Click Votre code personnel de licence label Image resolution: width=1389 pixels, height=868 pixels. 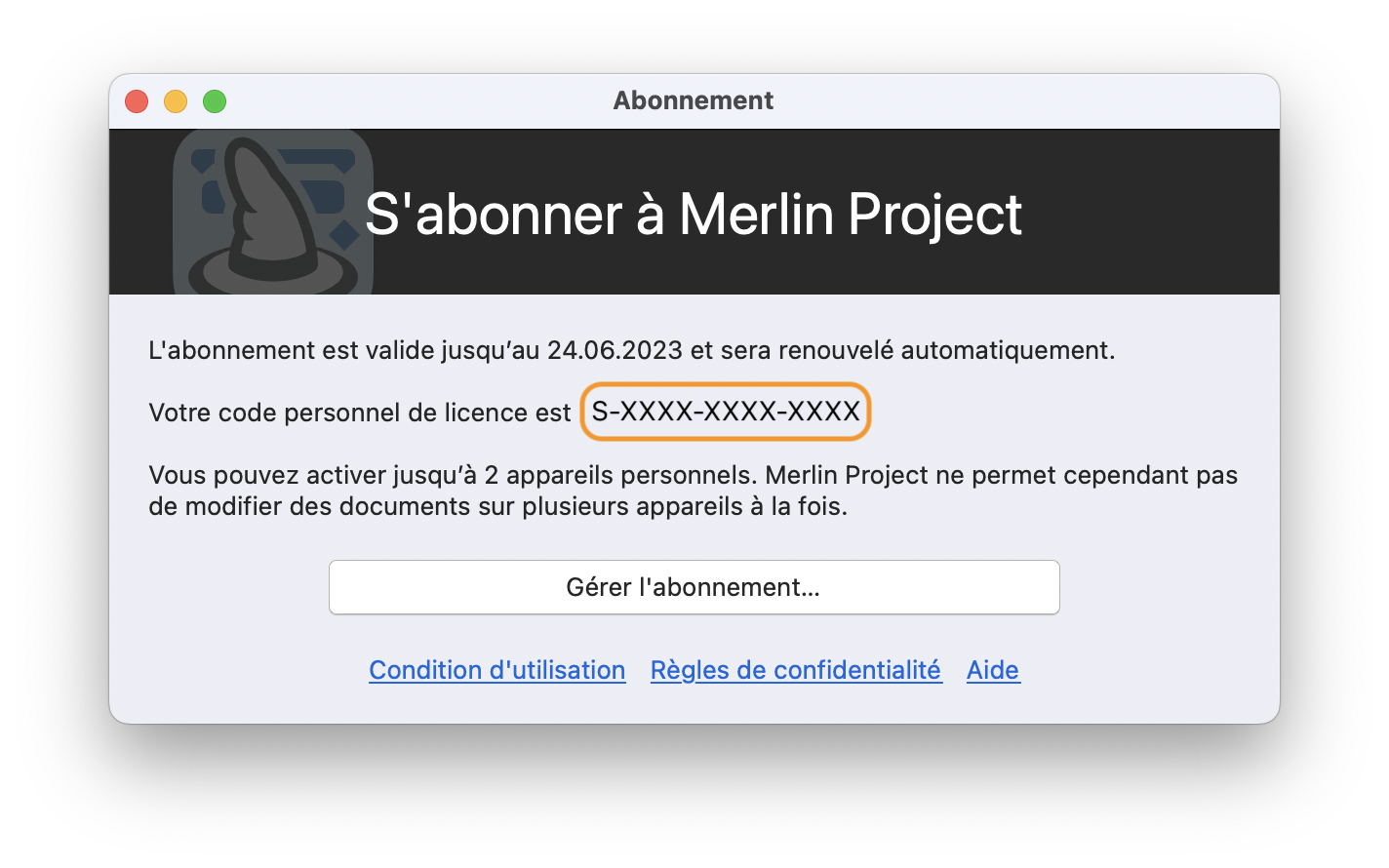coord(360,413)
